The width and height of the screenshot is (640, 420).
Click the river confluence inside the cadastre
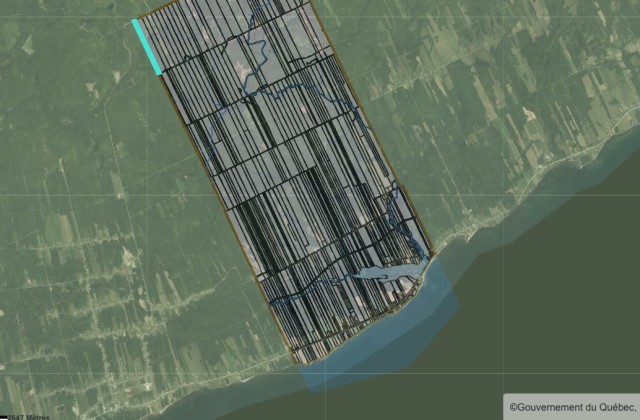(x=246, y=97)
